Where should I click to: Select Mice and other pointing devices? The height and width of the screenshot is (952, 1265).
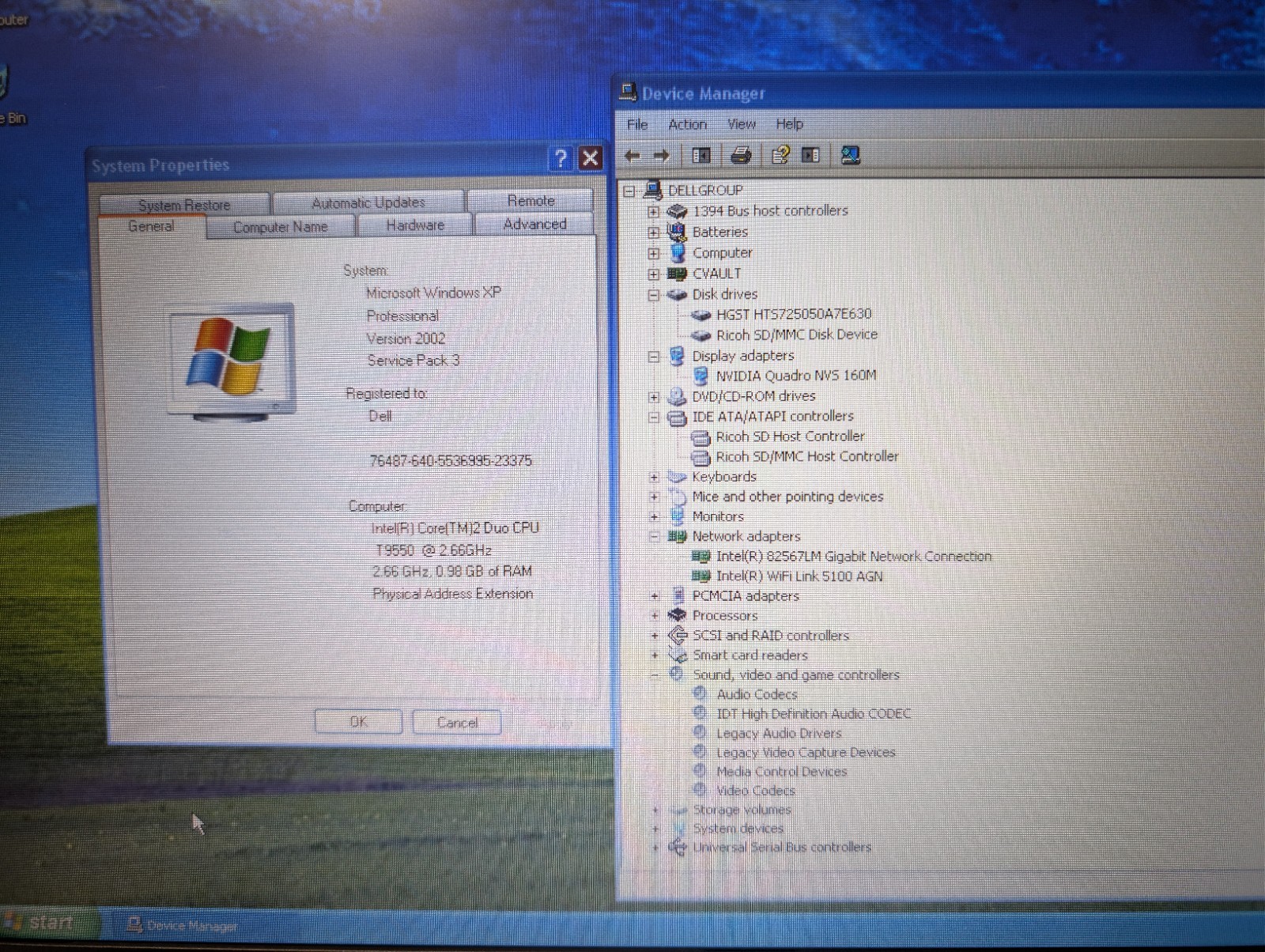787,497
